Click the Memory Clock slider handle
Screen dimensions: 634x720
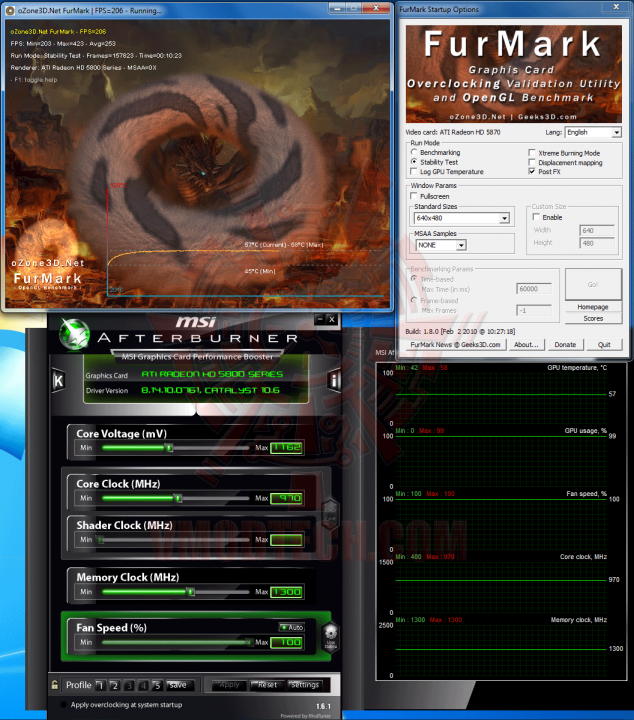[x=191, y=592]
